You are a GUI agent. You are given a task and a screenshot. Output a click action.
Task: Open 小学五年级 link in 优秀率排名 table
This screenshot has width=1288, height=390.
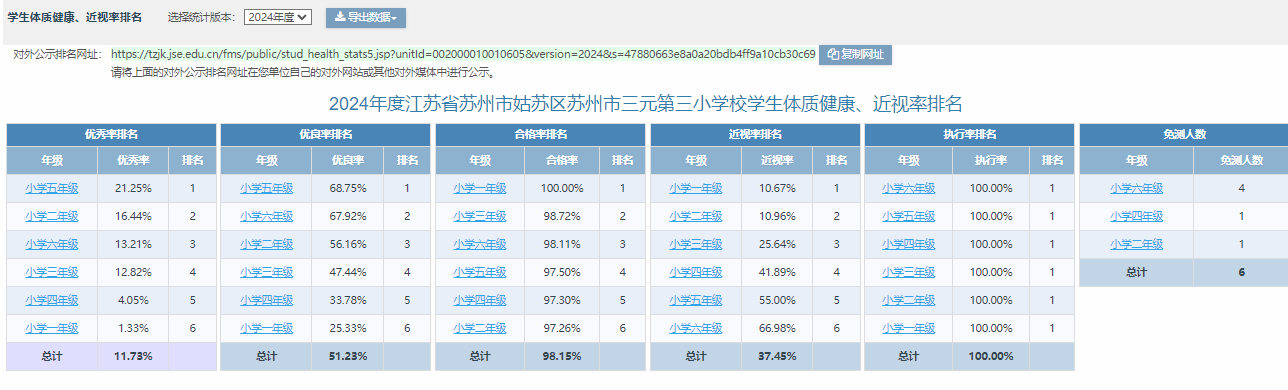52,188
